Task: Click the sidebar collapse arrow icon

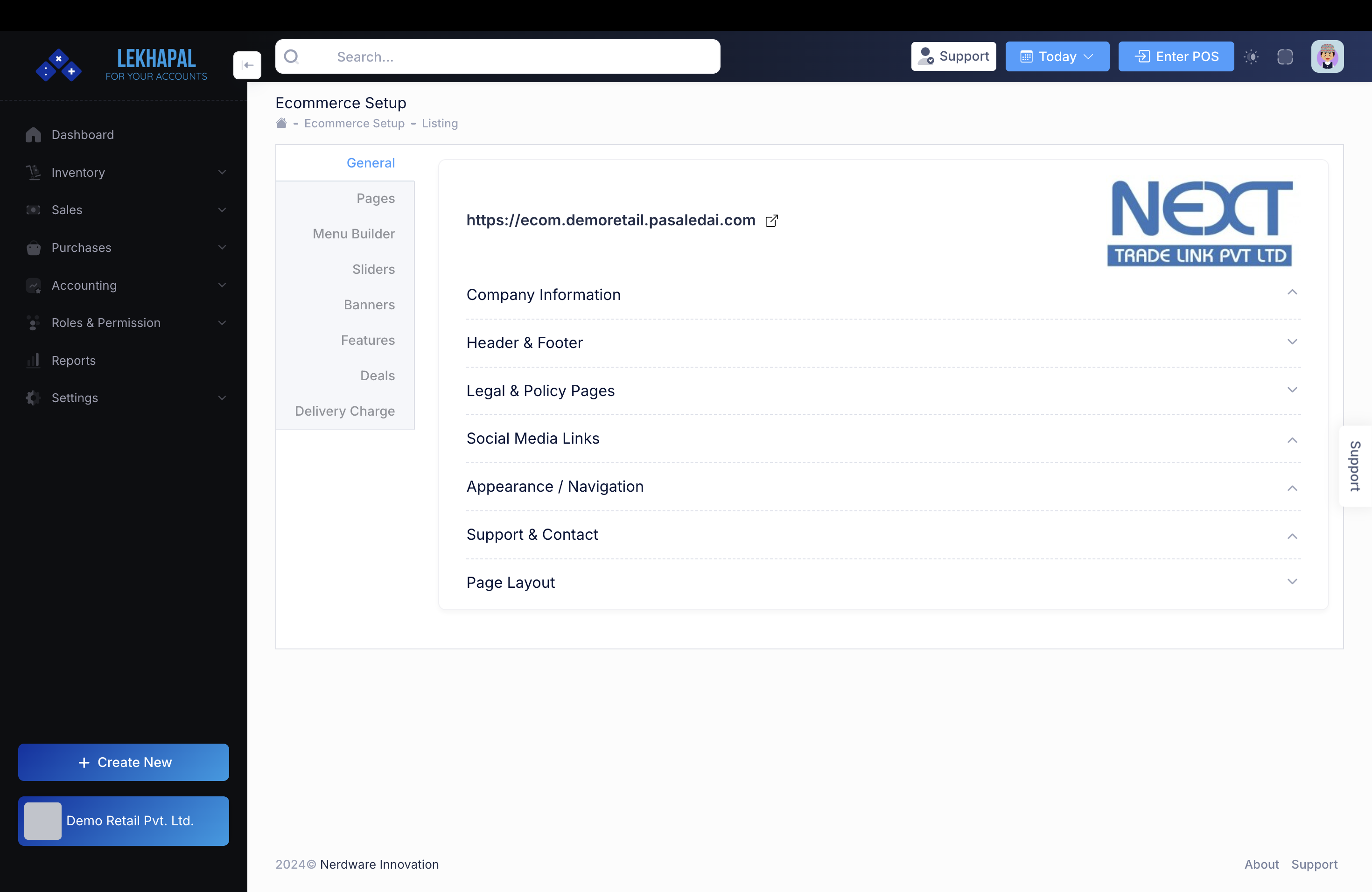Action: pos(247,65)
